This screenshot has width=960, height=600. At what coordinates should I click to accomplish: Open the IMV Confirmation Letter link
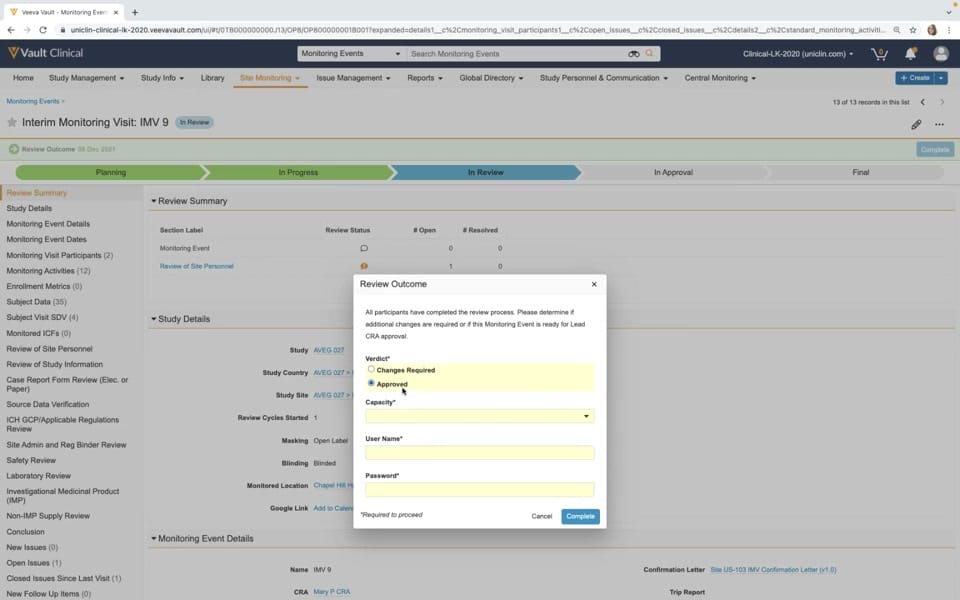(773, 570)
